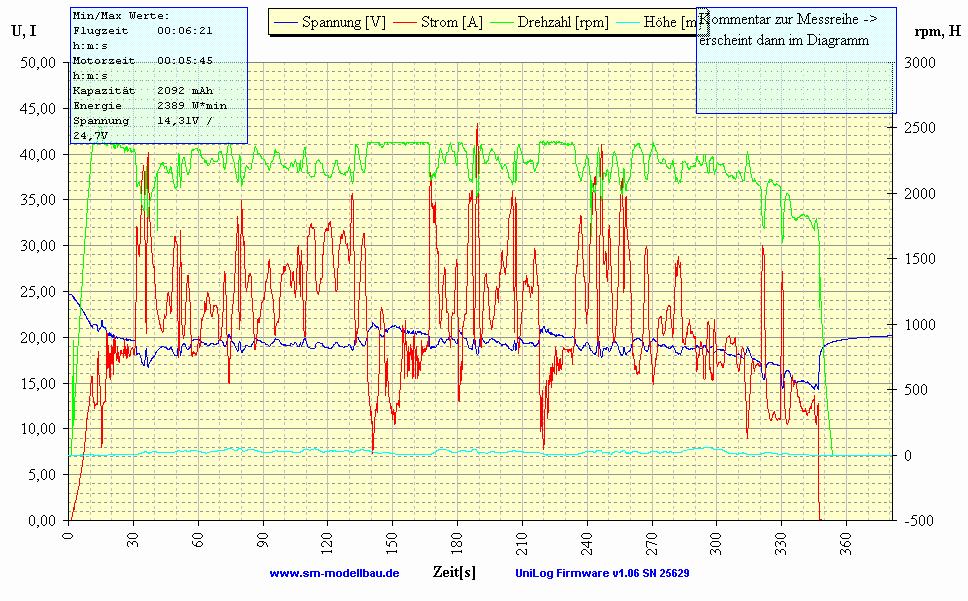
Task: Open the www.sm-modellbau.de link
Action: [334, 574]
